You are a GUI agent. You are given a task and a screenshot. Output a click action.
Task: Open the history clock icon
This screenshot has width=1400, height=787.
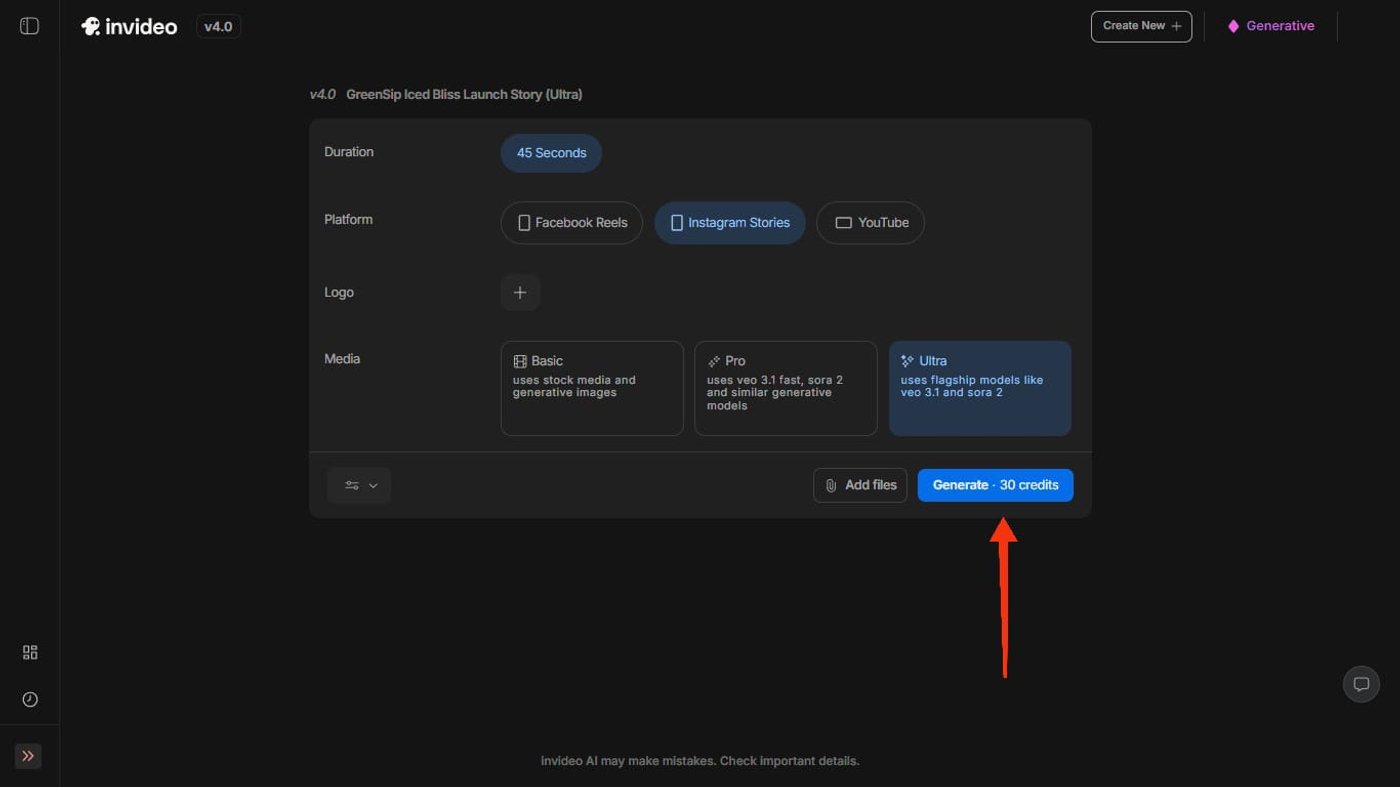(x=30, y=699)
